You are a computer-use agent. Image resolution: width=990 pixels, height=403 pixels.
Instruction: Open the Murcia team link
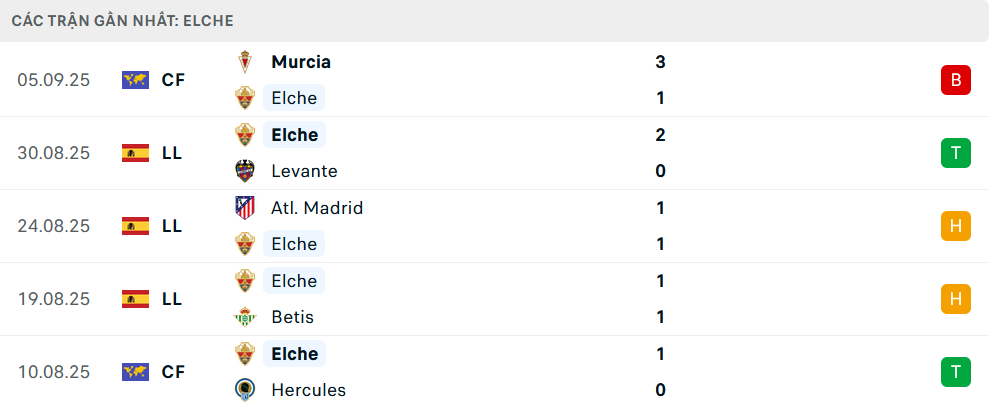point(301,62)
